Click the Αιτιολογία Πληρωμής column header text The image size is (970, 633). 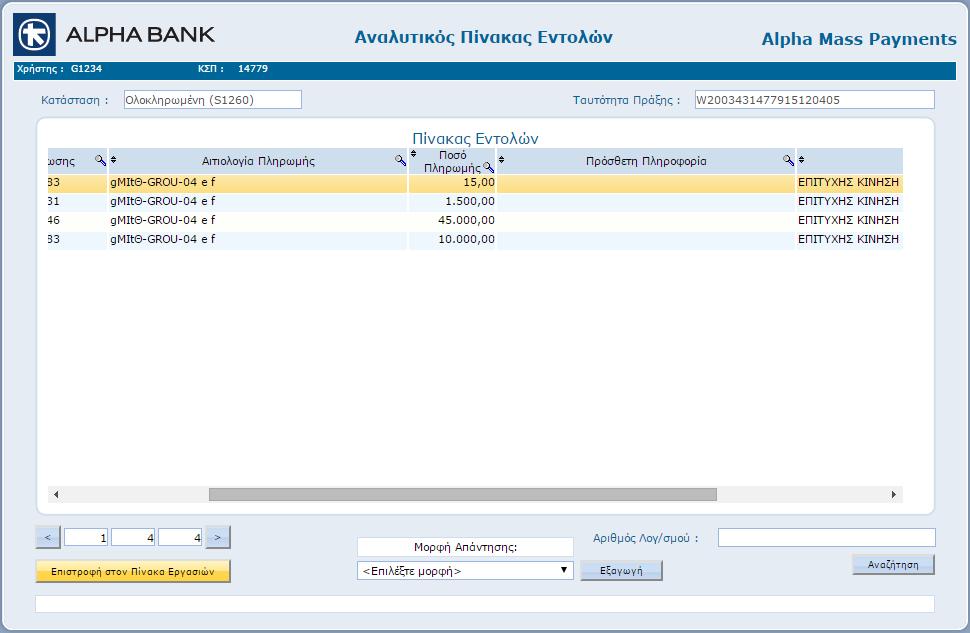click(258, 161)
